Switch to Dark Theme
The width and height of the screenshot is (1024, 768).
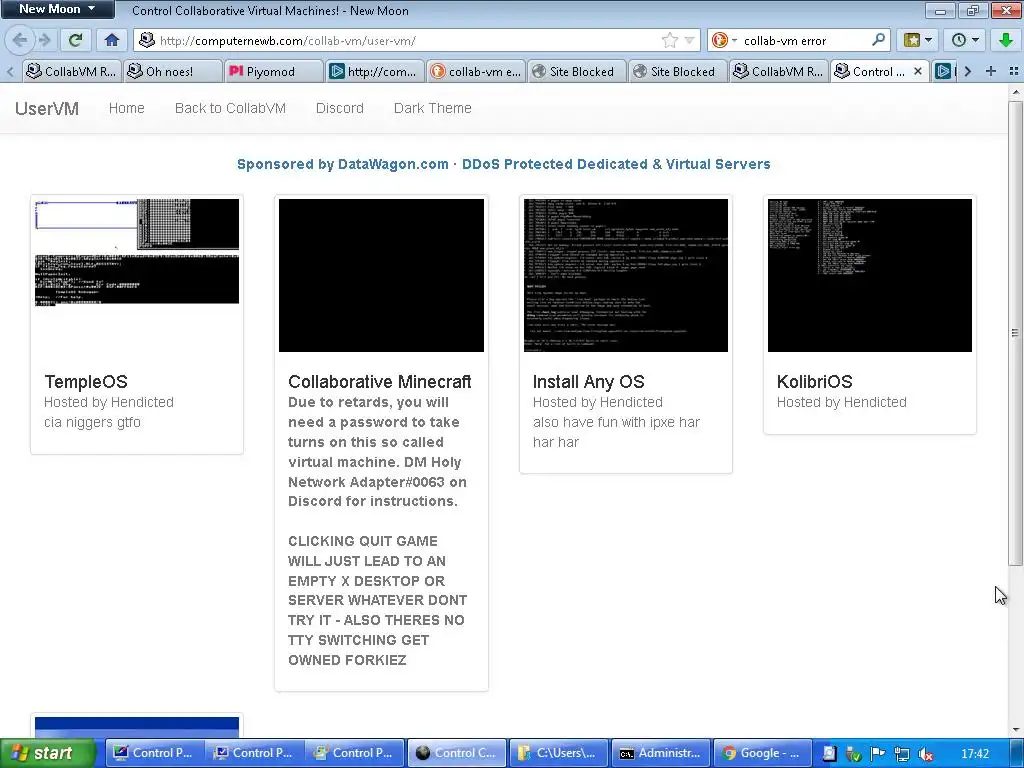(x=432, y=108)
